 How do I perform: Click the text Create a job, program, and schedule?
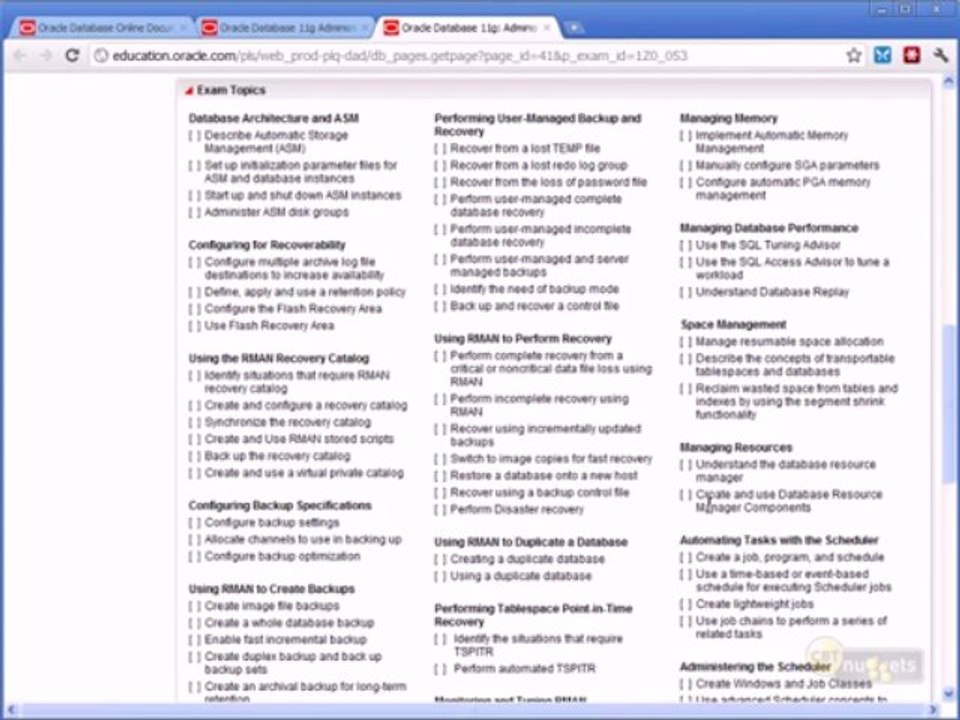point(790,557)
